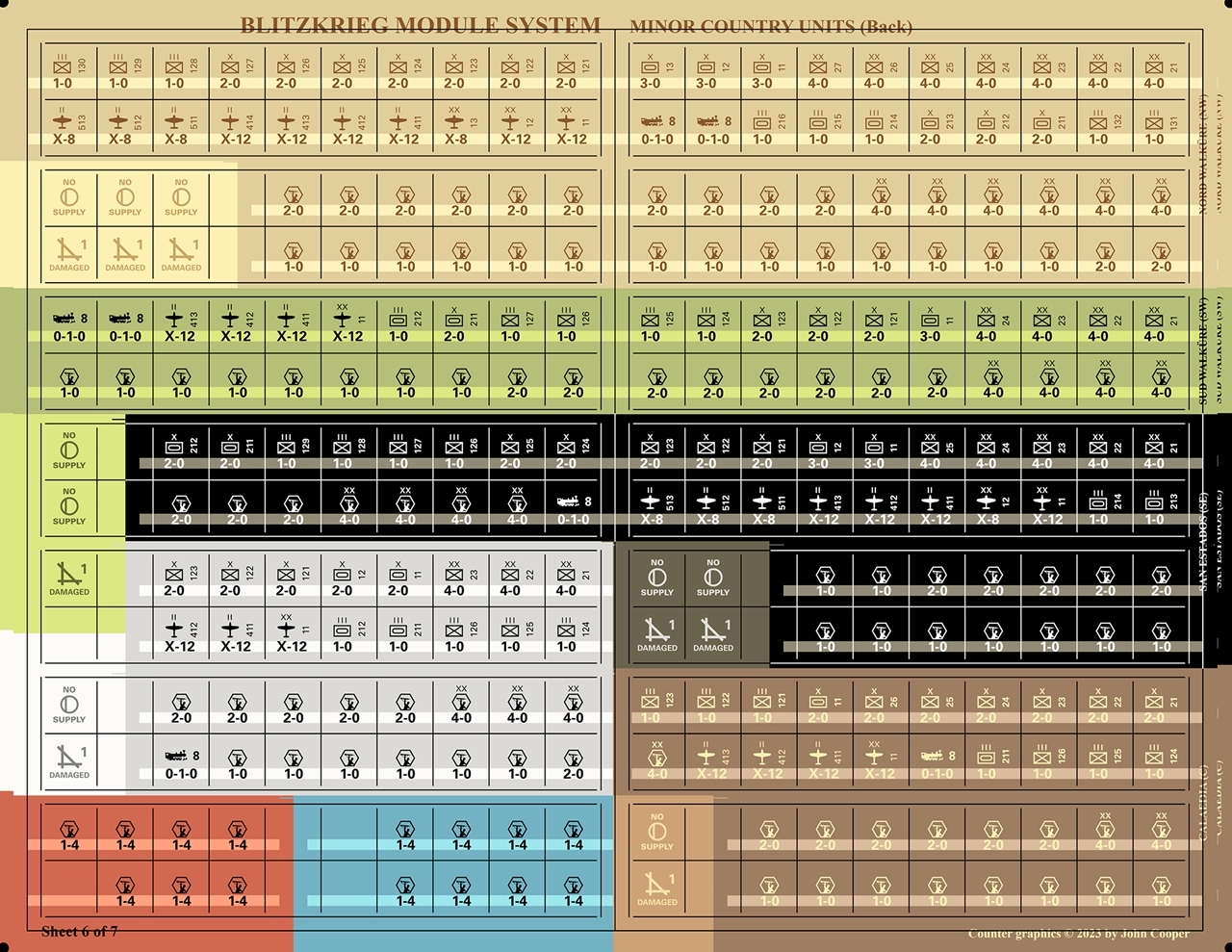Viewport: 1232px width, 952px height.
Task: Select the black 3-0 armor counter numbered 12
Action: click(825, 453)
